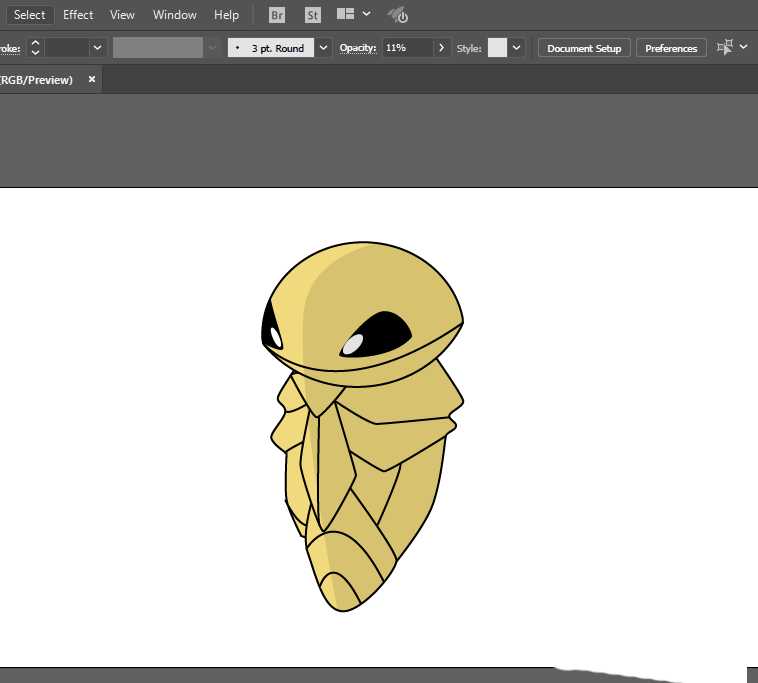Image resolution: width=758 pixels, height=683 pixels.
Task: Click the stroke weight stepper arrows
Action: click(x=35, y=47)
